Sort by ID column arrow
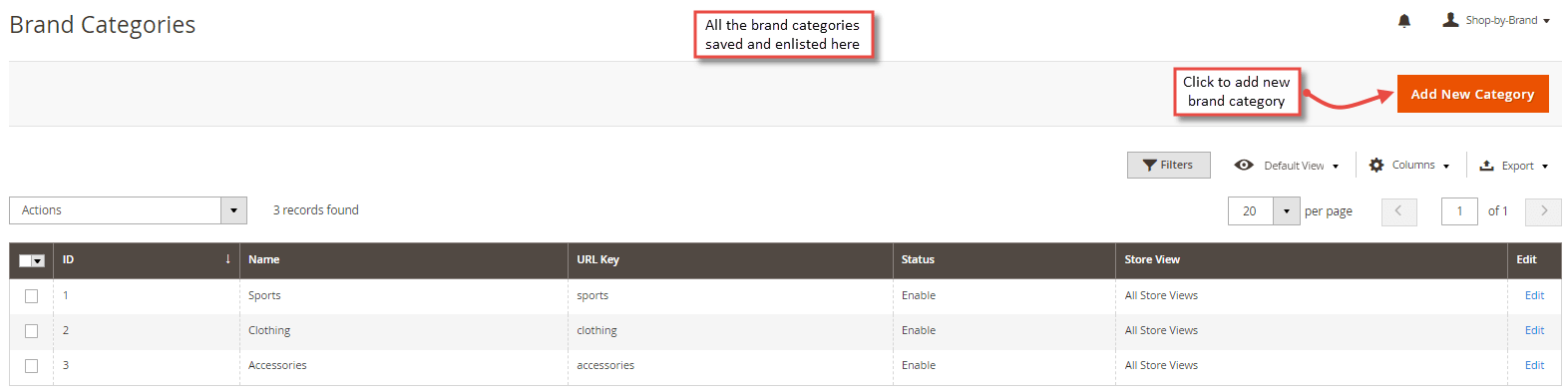This screenshot has height=392, width=1568. pyautogui.click(x=227, y=259)
